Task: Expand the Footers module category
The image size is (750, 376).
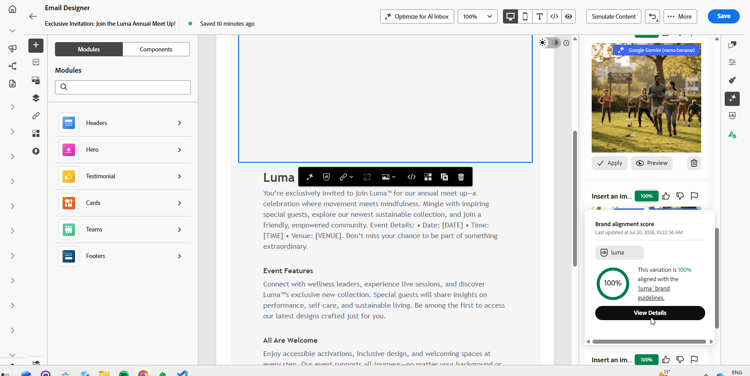Action: [123, 256]
